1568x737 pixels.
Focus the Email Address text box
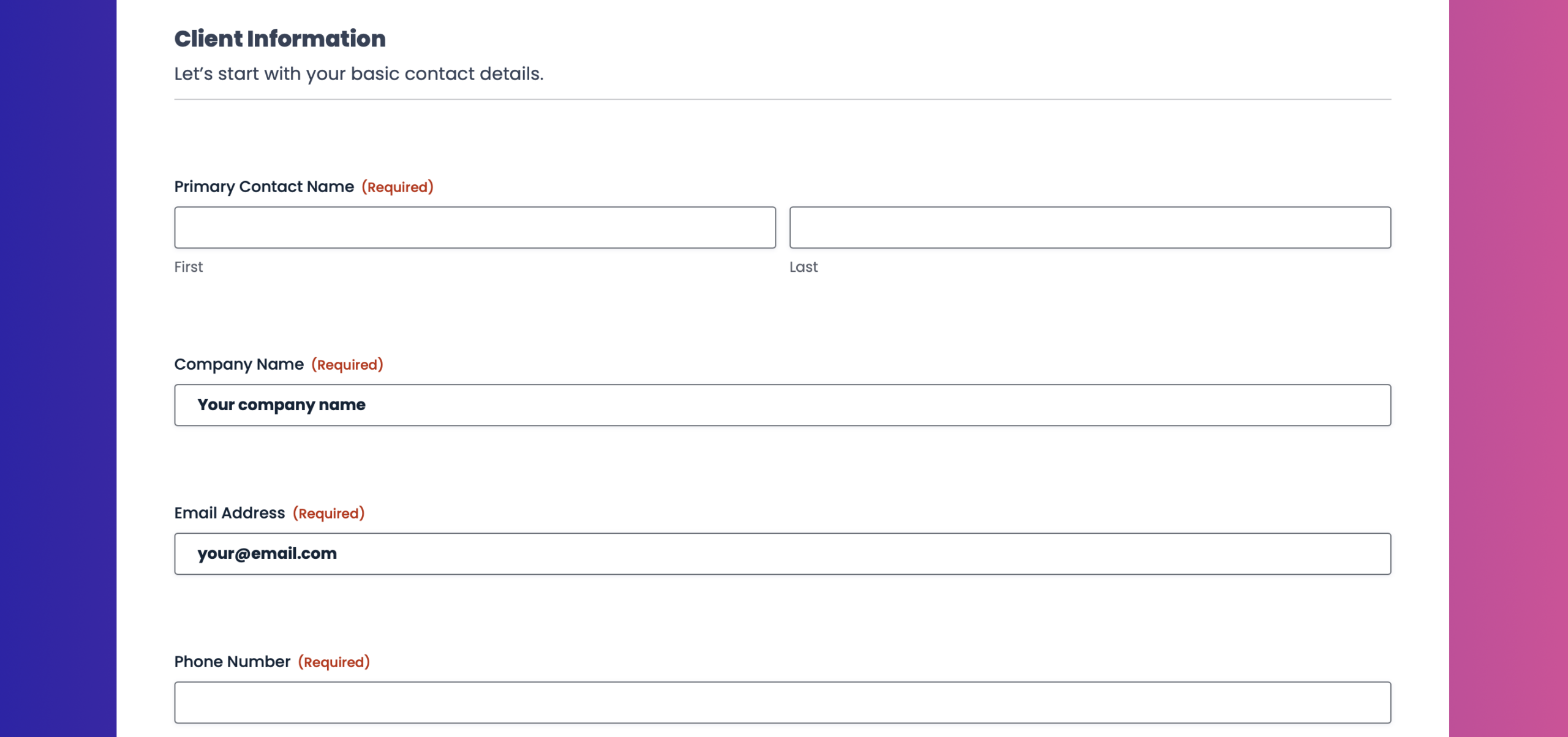tap(782, 553)
